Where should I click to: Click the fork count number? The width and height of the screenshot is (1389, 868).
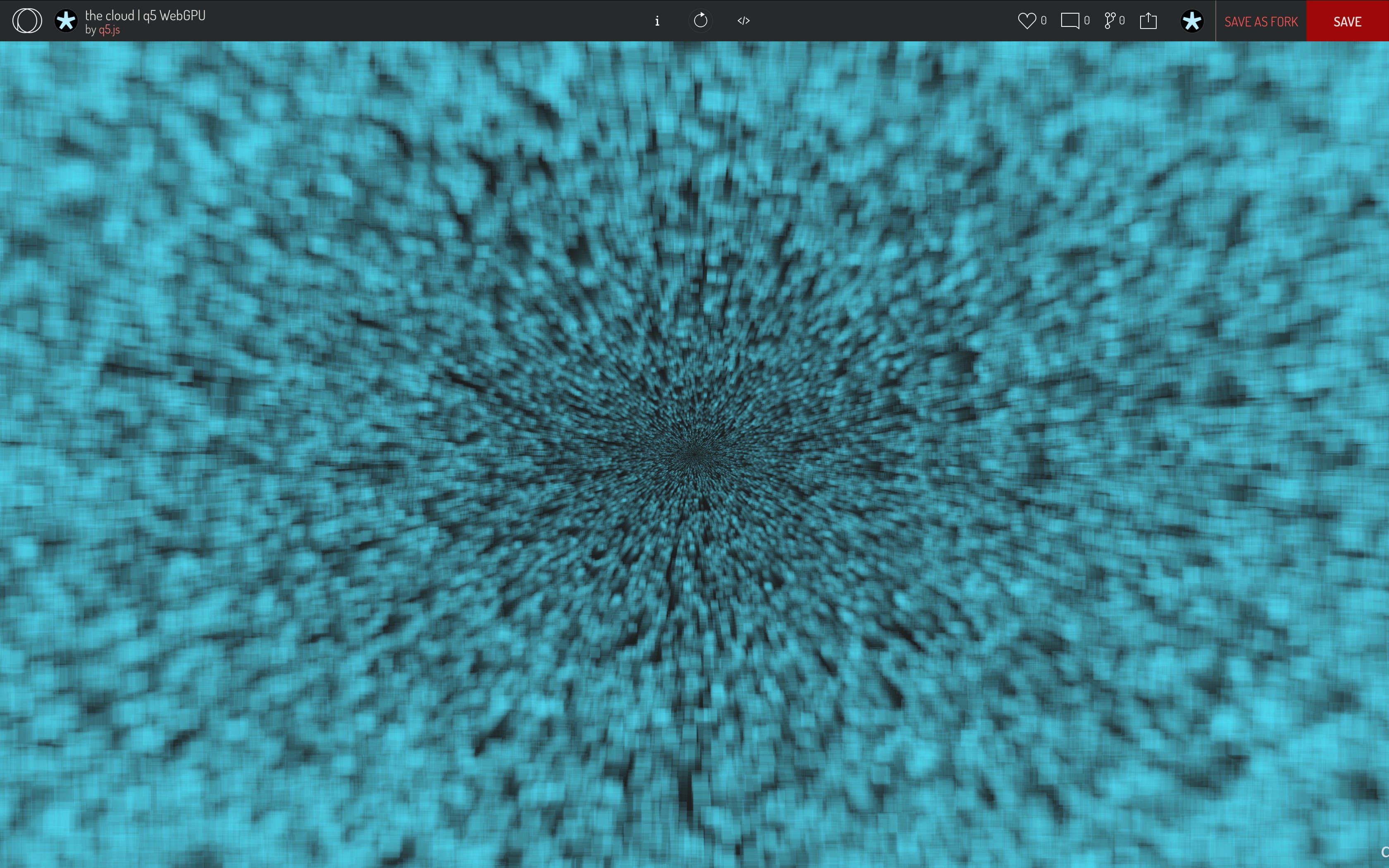(1122, 21)
